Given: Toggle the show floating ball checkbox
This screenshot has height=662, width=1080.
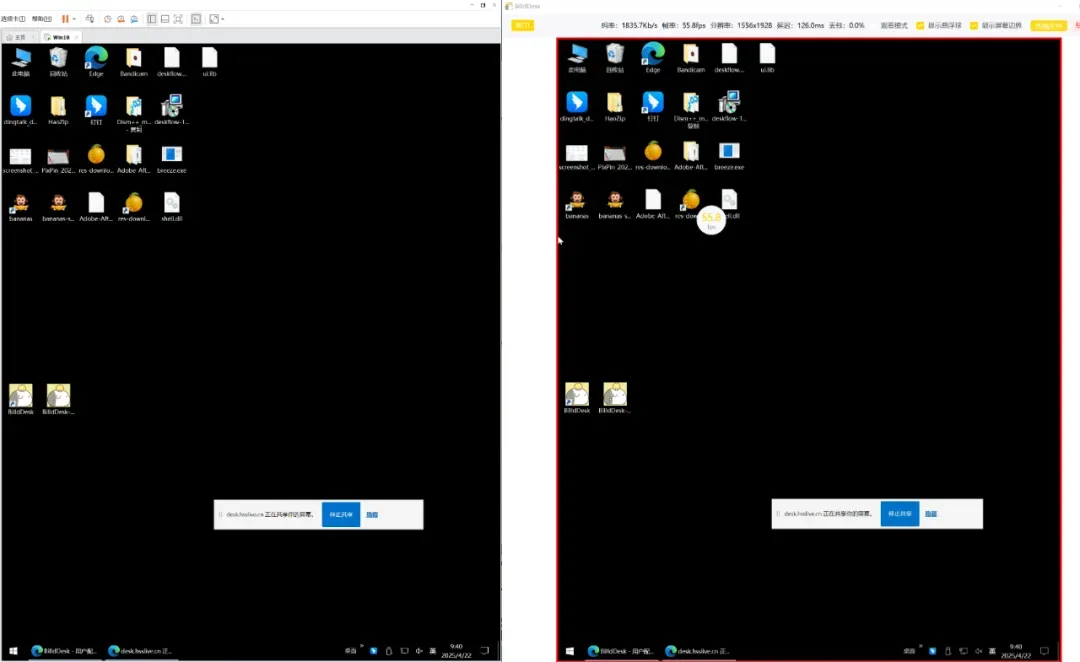Looking at the screenshot, I should point(920,25).
